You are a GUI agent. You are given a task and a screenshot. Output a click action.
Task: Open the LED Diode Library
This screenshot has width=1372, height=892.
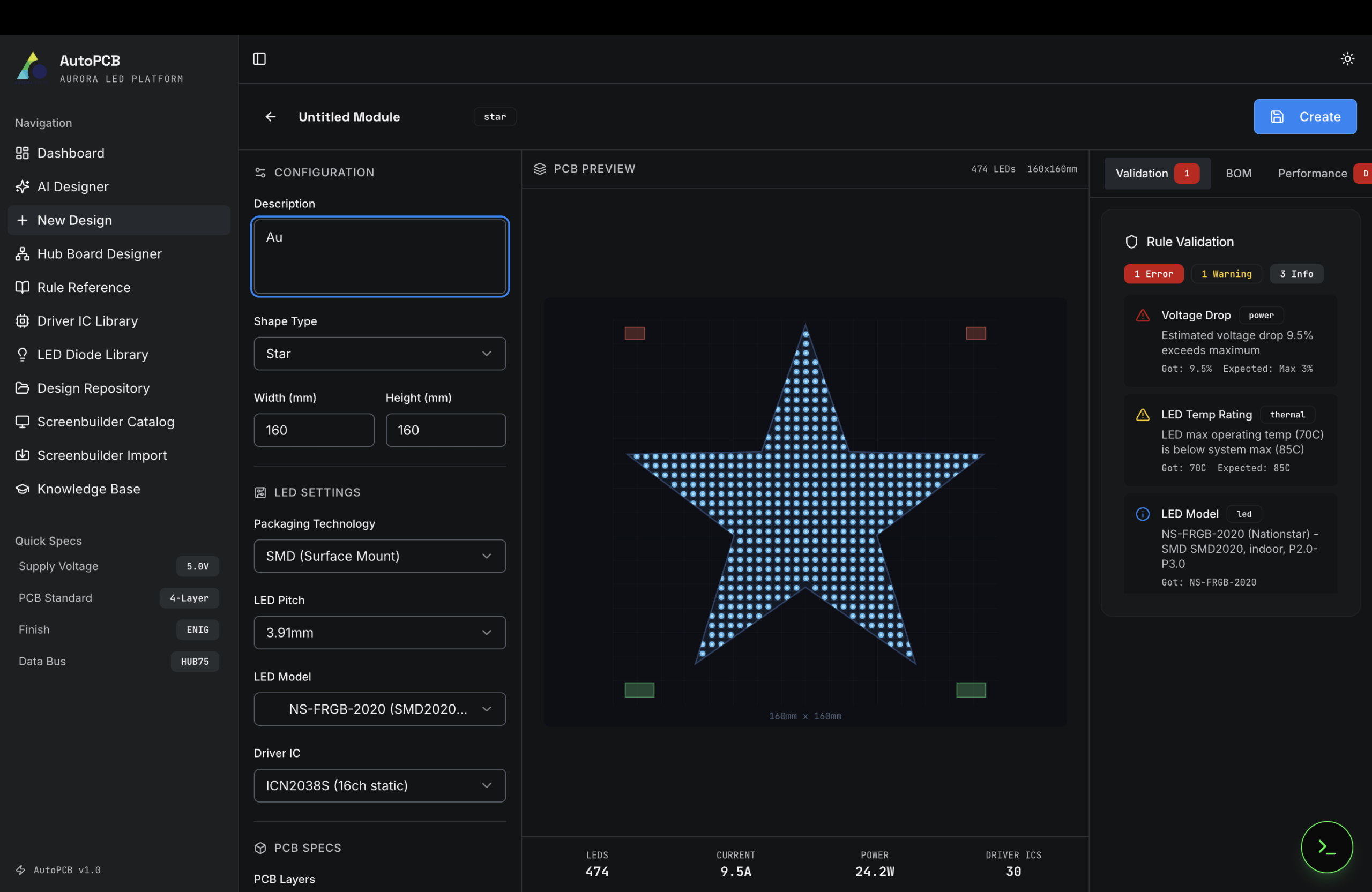[x=93, y=354]
